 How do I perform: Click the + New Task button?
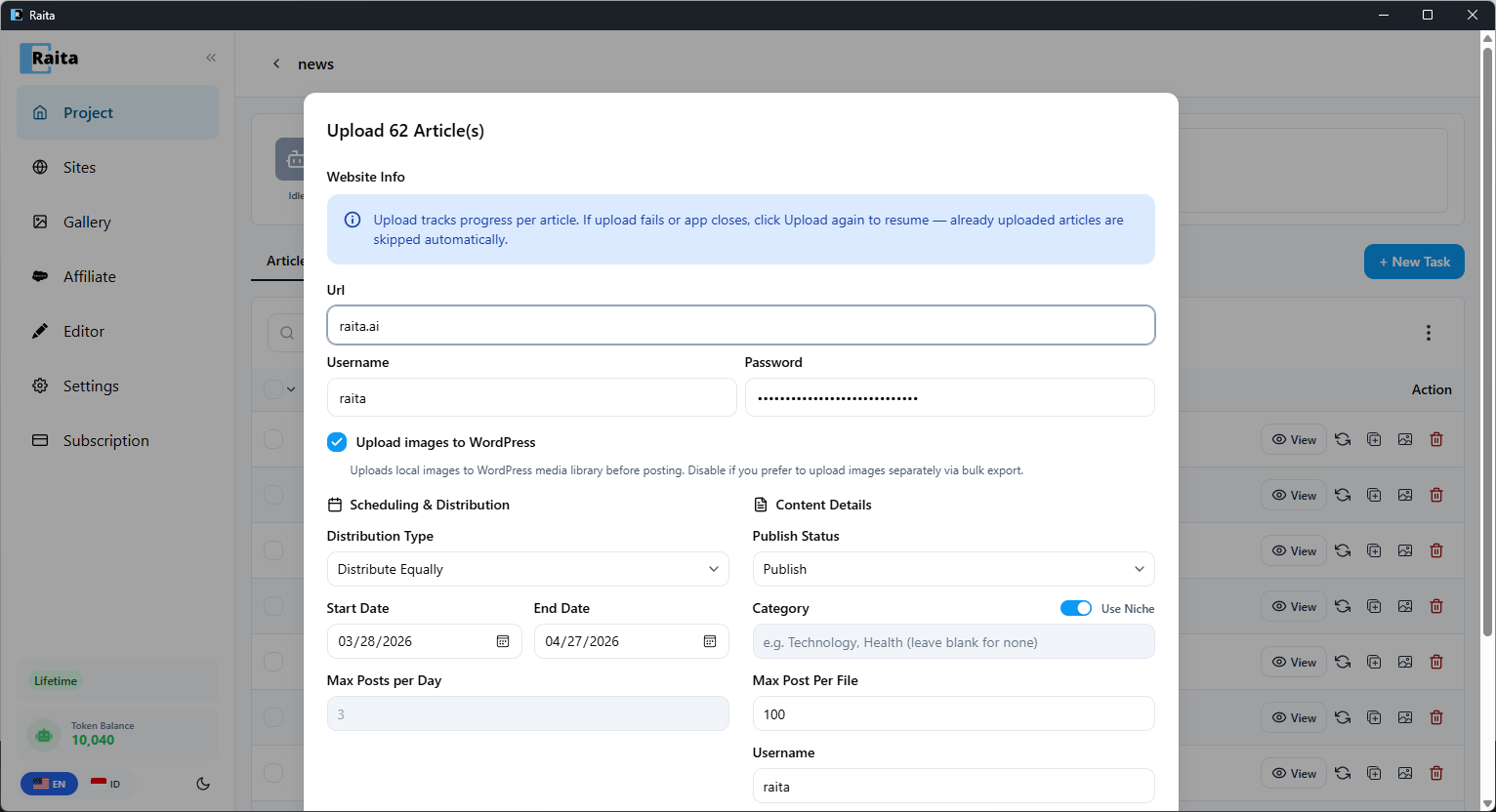coord(1414,262)
